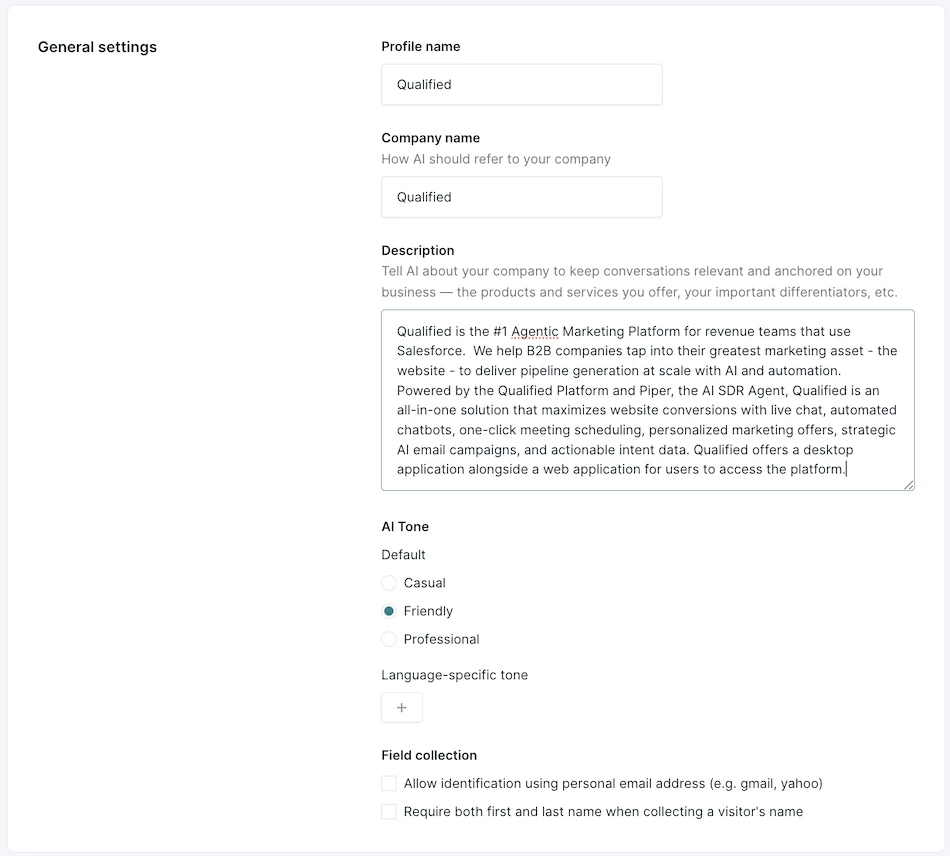Screen dimensions: 950x856
Task: Select the Friendly tone radio button
Action: click(389, 611)
